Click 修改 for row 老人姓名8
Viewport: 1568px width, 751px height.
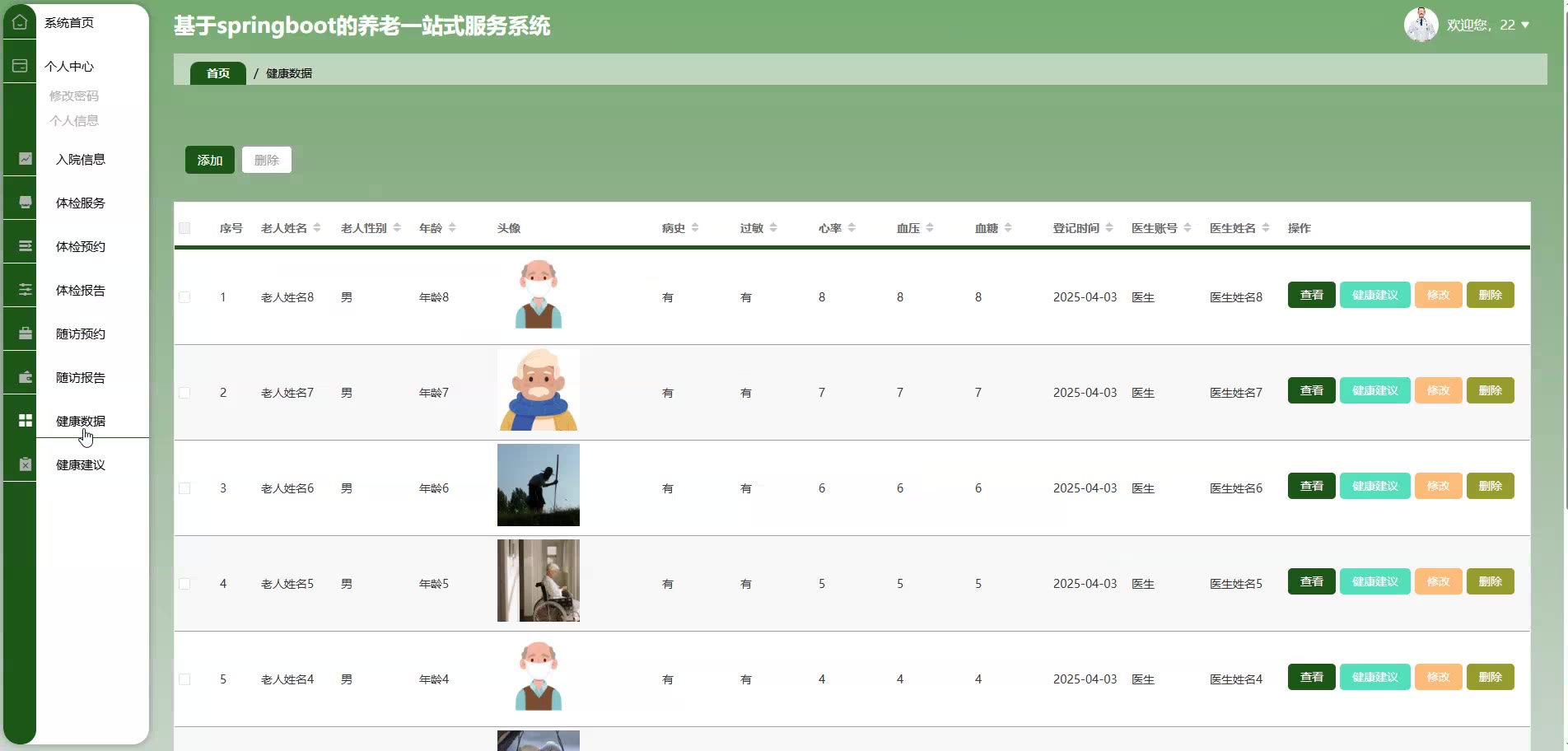[1439, 295]
